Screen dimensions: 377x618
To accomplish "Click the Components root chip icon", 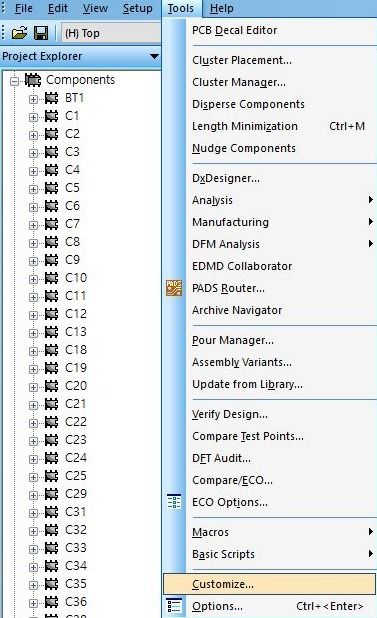I will [33, 80].
